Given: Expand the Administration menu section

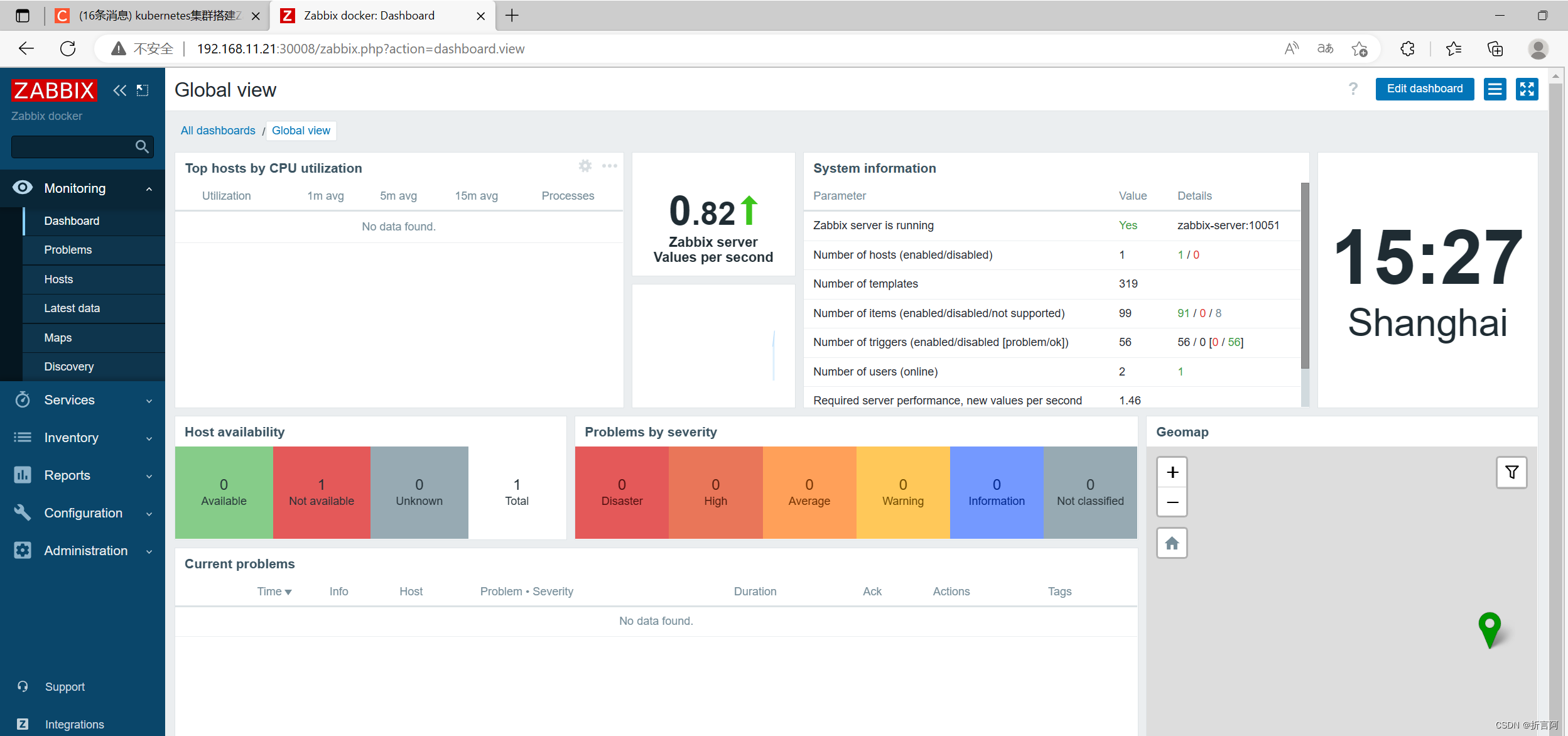Looking at the screenshot, I should click(149, 551).
